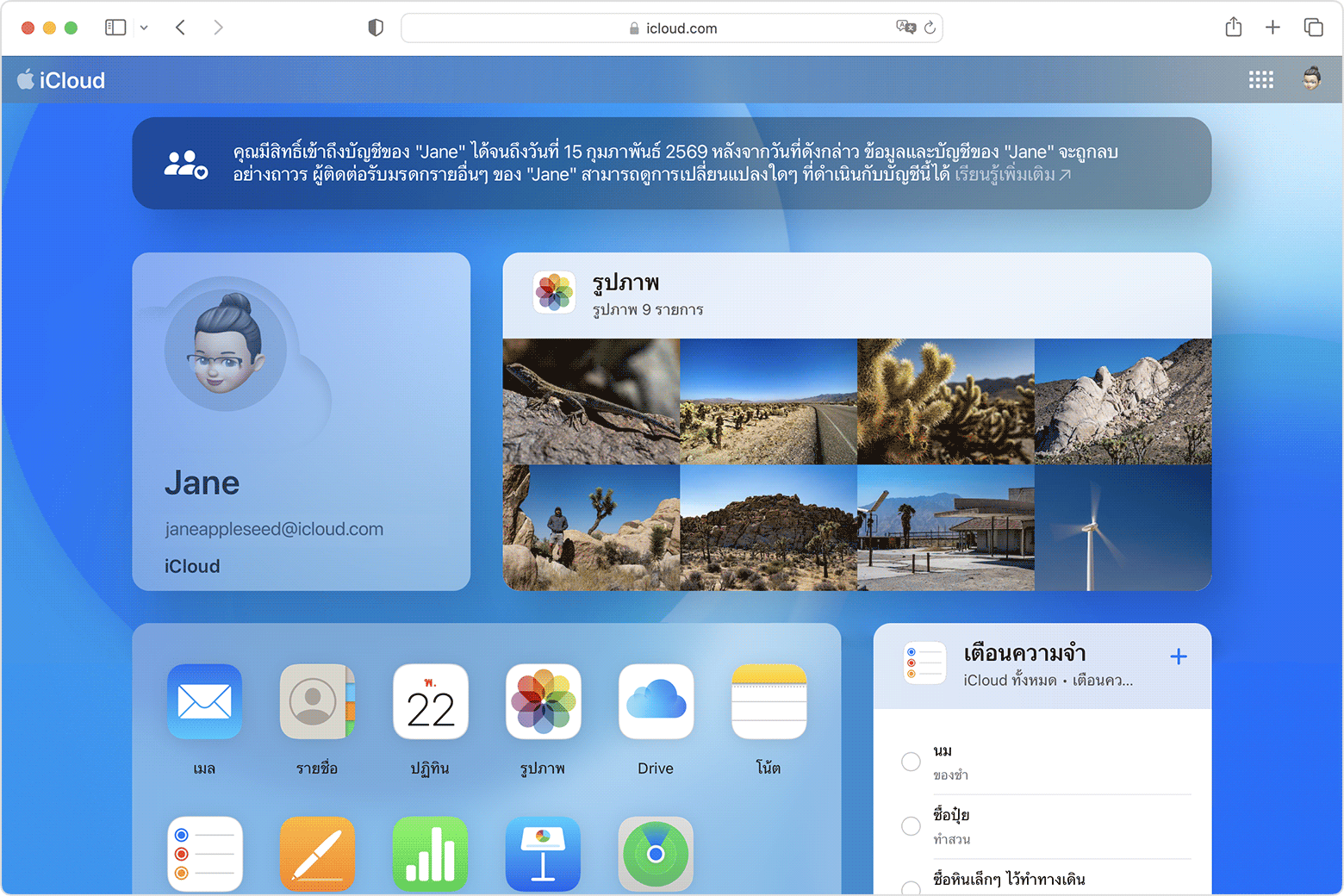Click the janeappleseed@icloud.com email

(274, 529)
